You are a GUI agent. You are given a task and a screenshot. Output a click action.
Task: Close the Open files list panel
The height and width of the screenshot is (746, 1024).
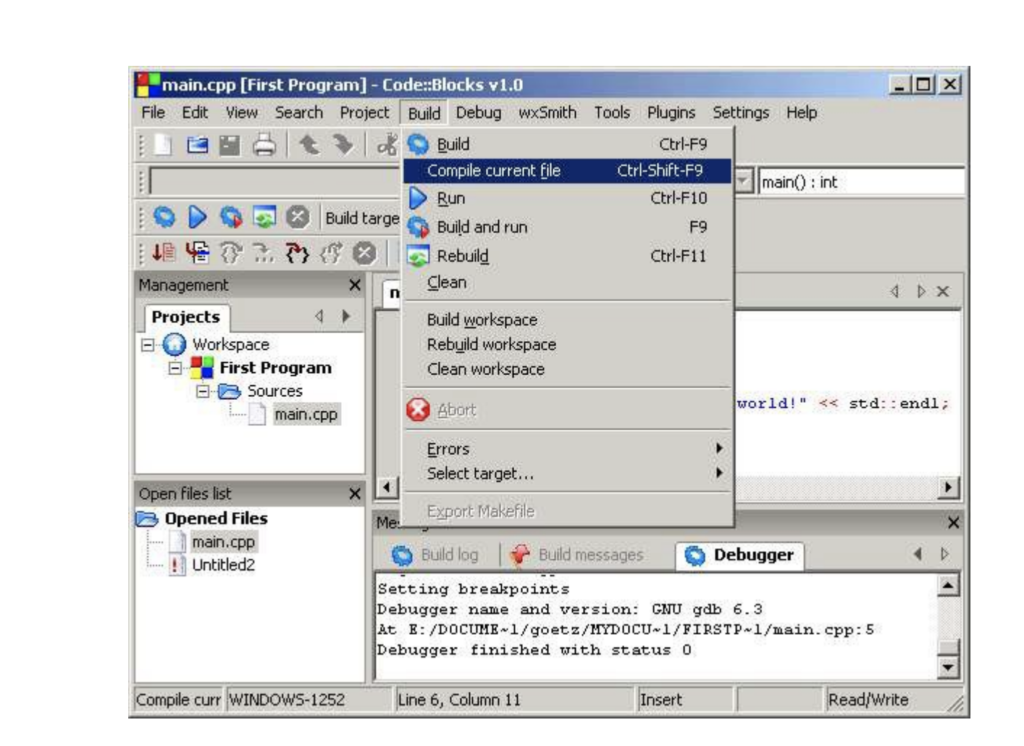[x=354, y=494]
